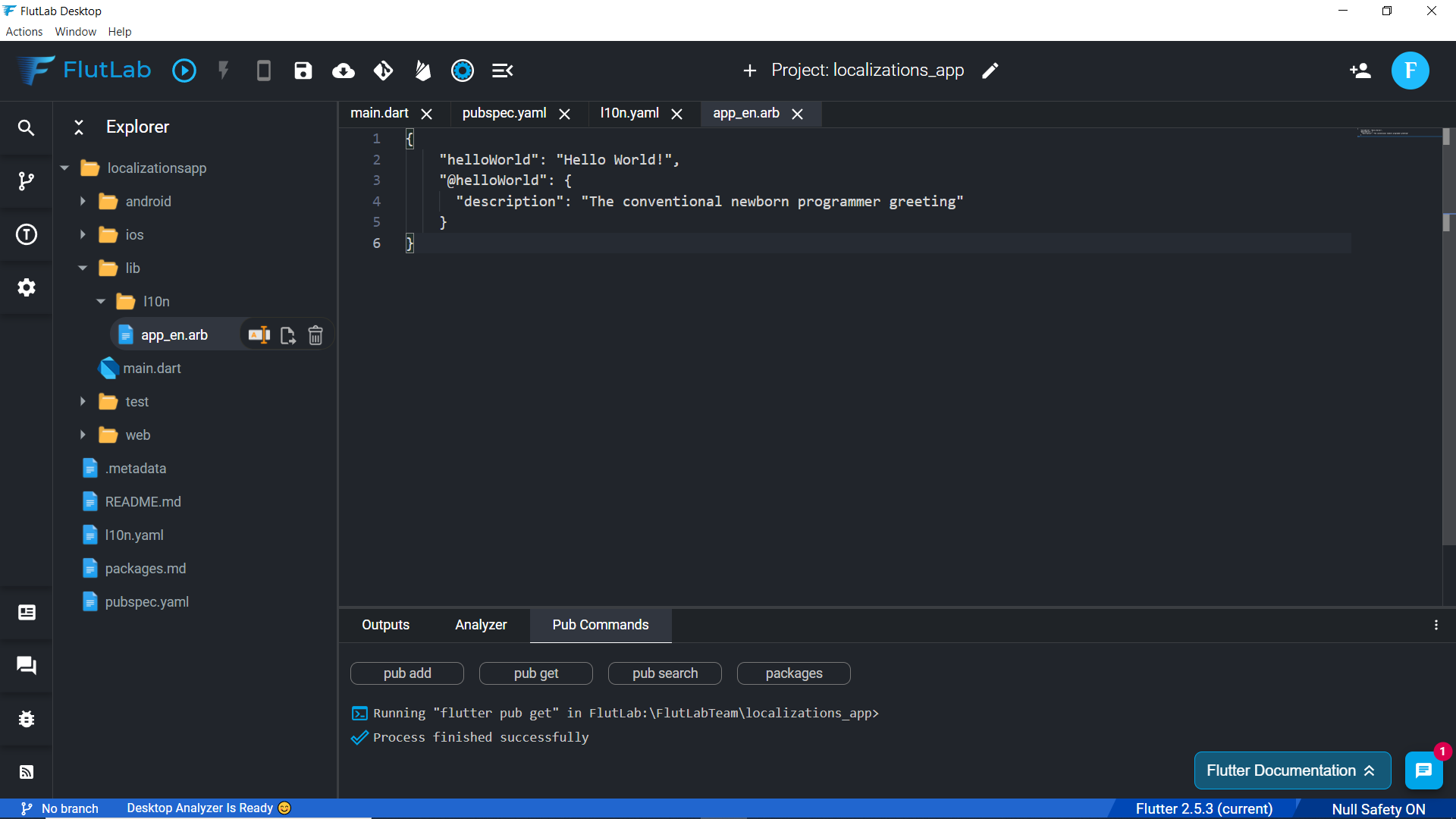Click the Flutter Documentation button
Screen dimensions: 1456x819
point(1291,770)
